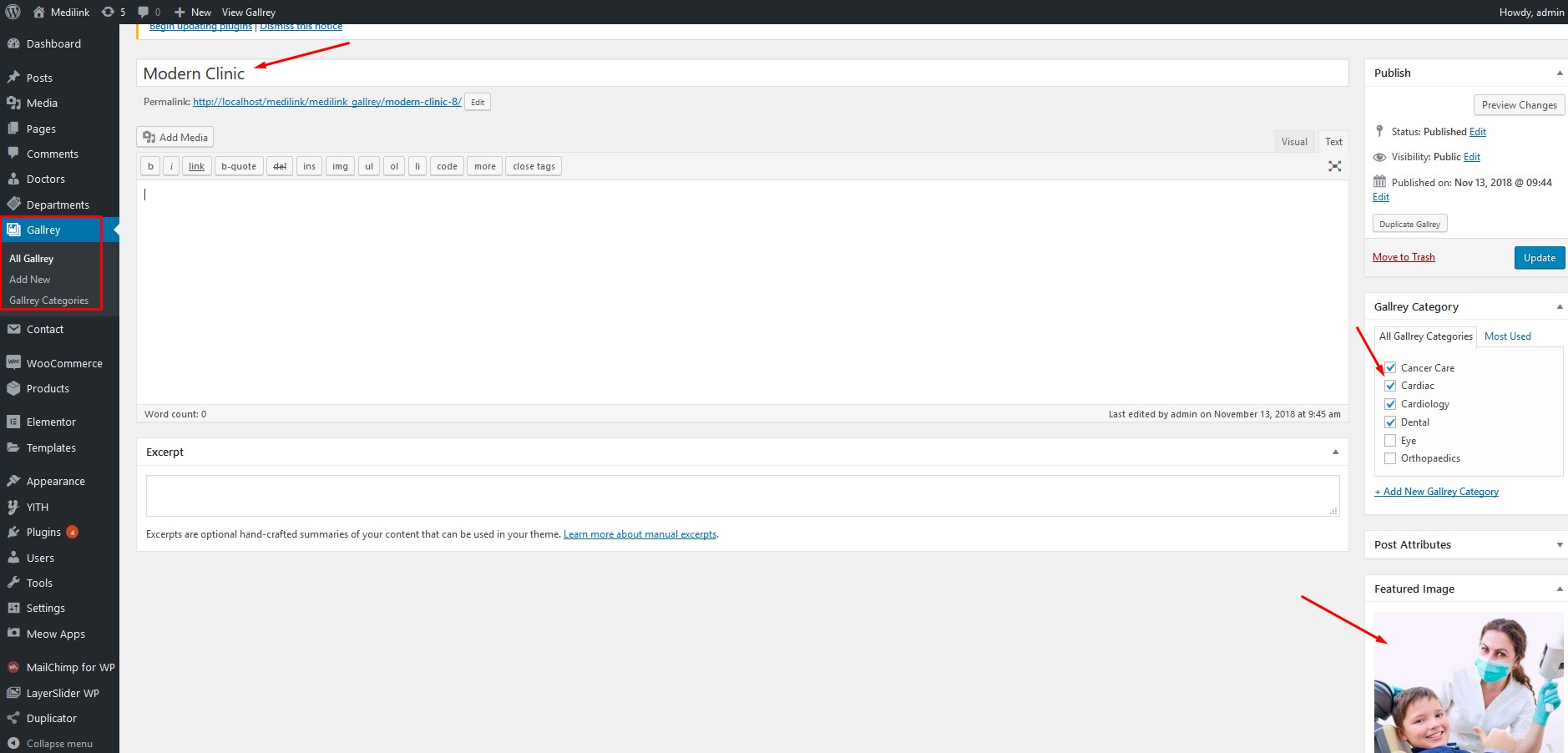Click inside the Excerpt text area
This screenshot has height=753, width=1568.
pyautogui.click(x=742, y=496)
